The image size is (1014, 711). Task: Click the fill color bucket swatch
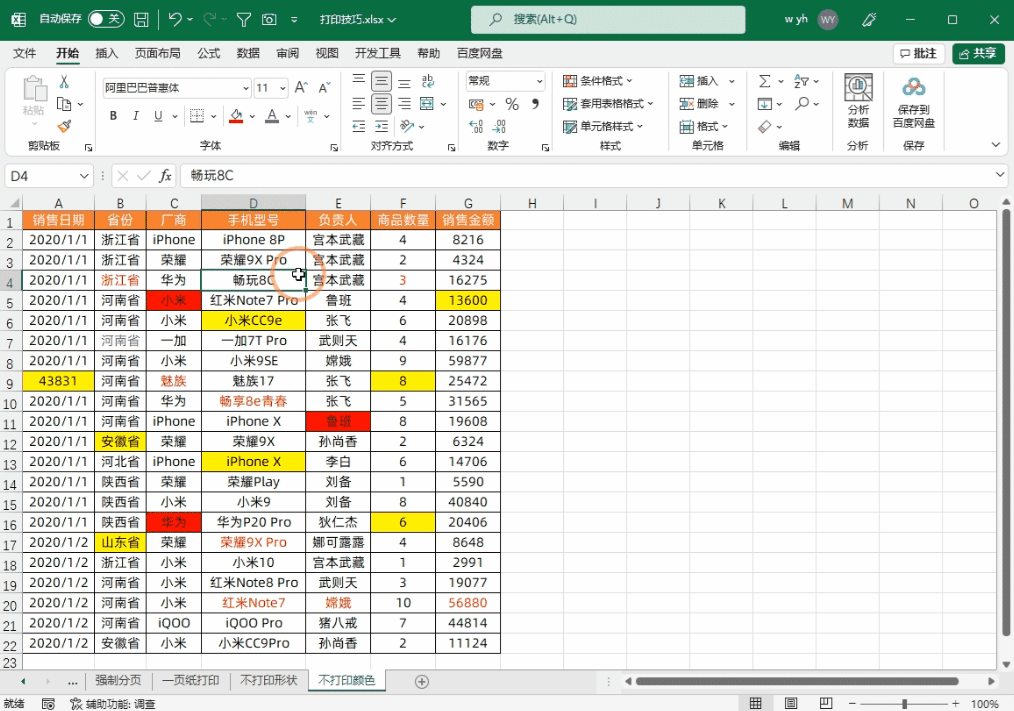tap(236, 116)
